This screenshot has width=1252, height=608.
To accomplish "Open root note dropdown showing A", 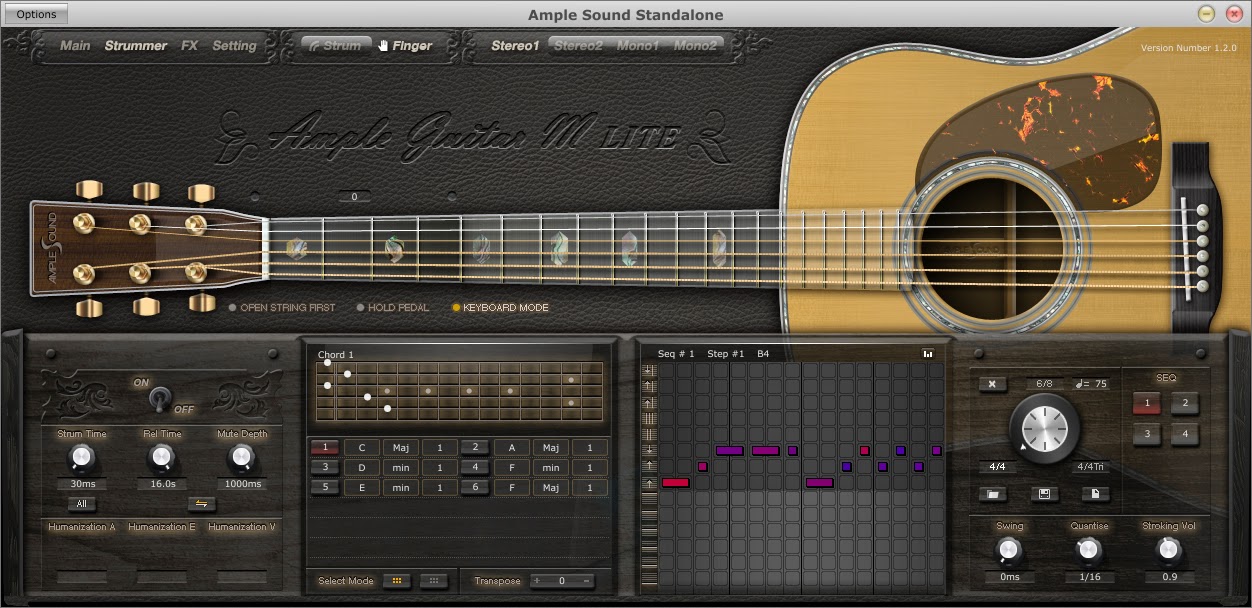I will [x=512, y=448].
